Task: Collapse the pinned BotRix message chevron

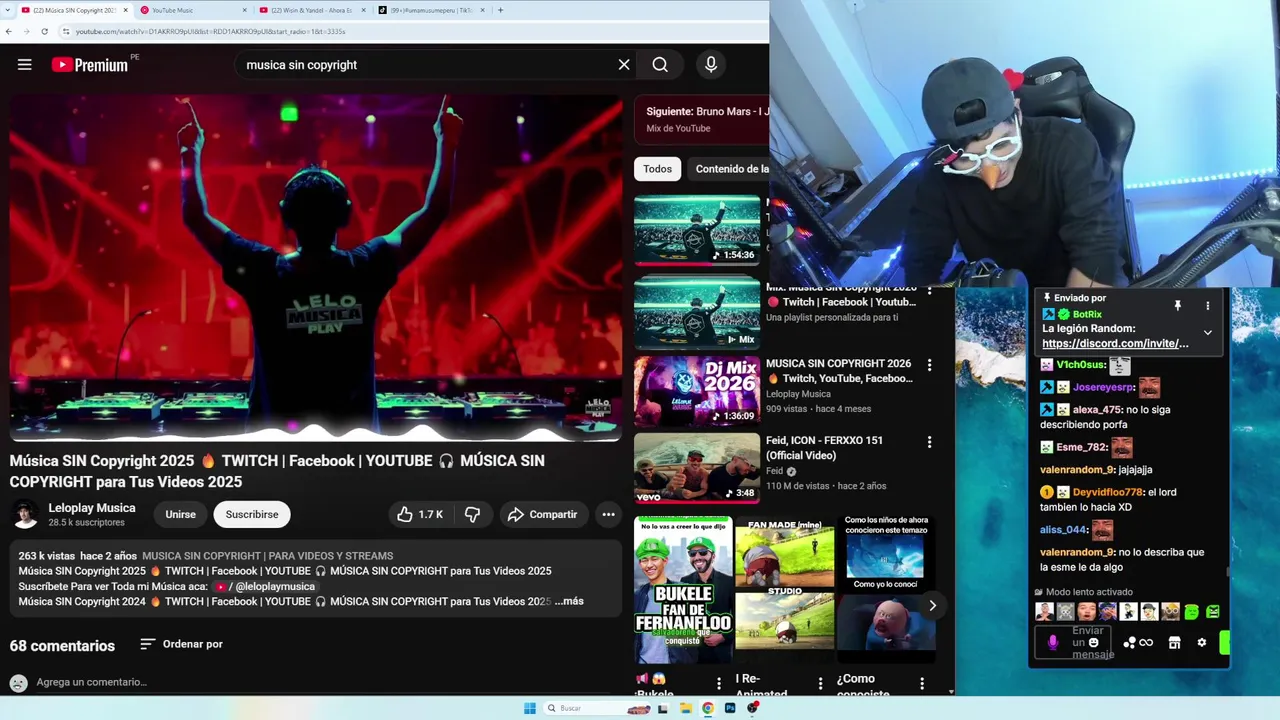Action: point(1207,332)
